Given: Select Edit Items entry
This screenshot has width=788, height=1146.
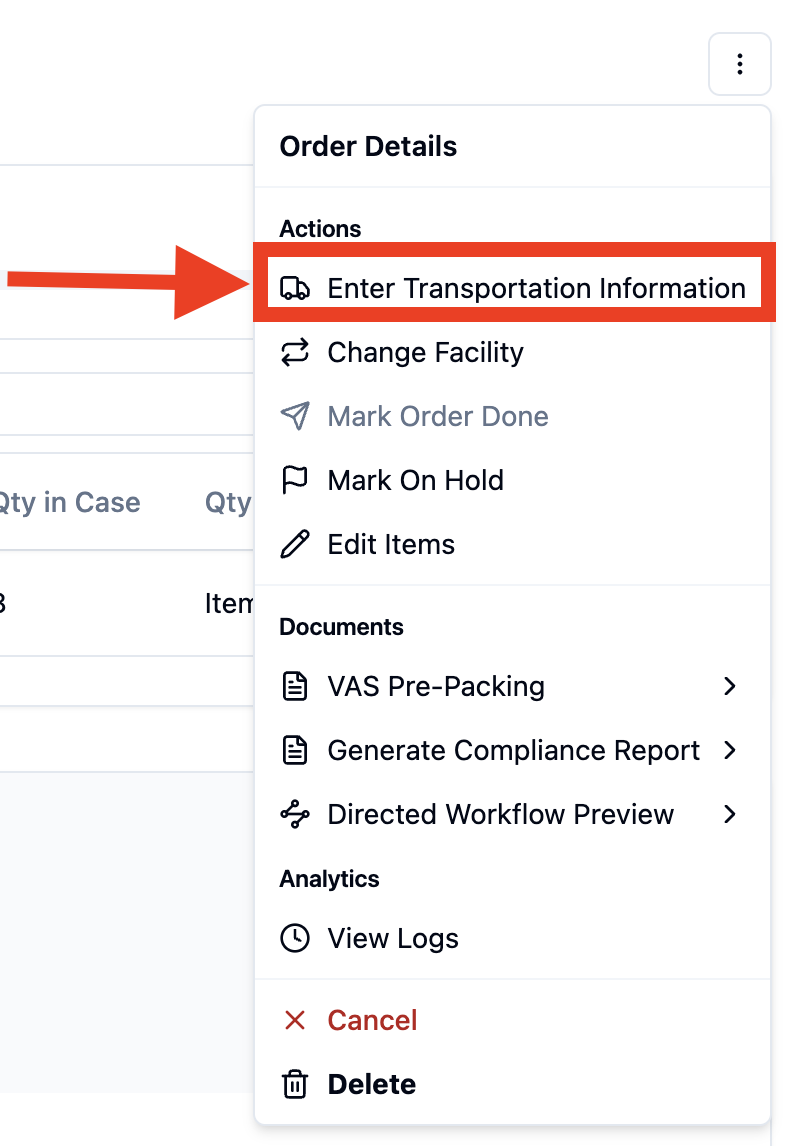Looking at the screenshot, I should (391, 544).
